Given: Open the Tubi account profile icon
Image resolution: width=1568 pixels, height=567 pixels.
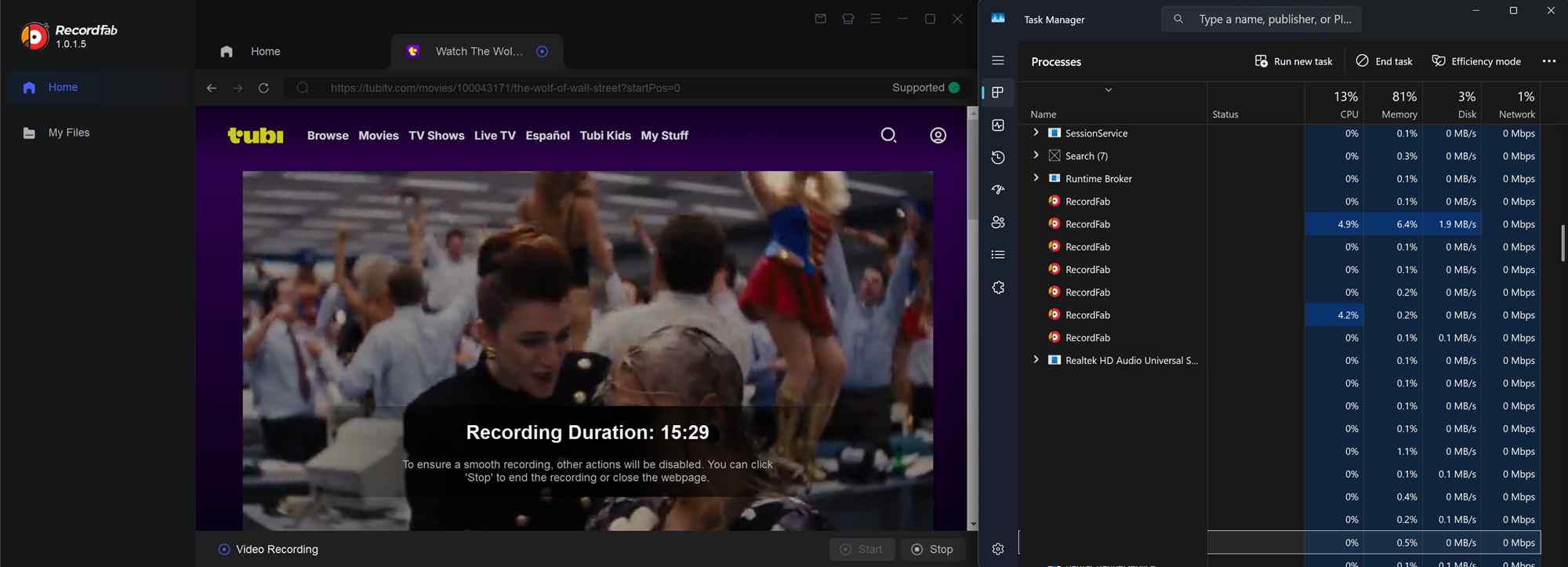Looking at the screenshot, I should pos(938,136).
